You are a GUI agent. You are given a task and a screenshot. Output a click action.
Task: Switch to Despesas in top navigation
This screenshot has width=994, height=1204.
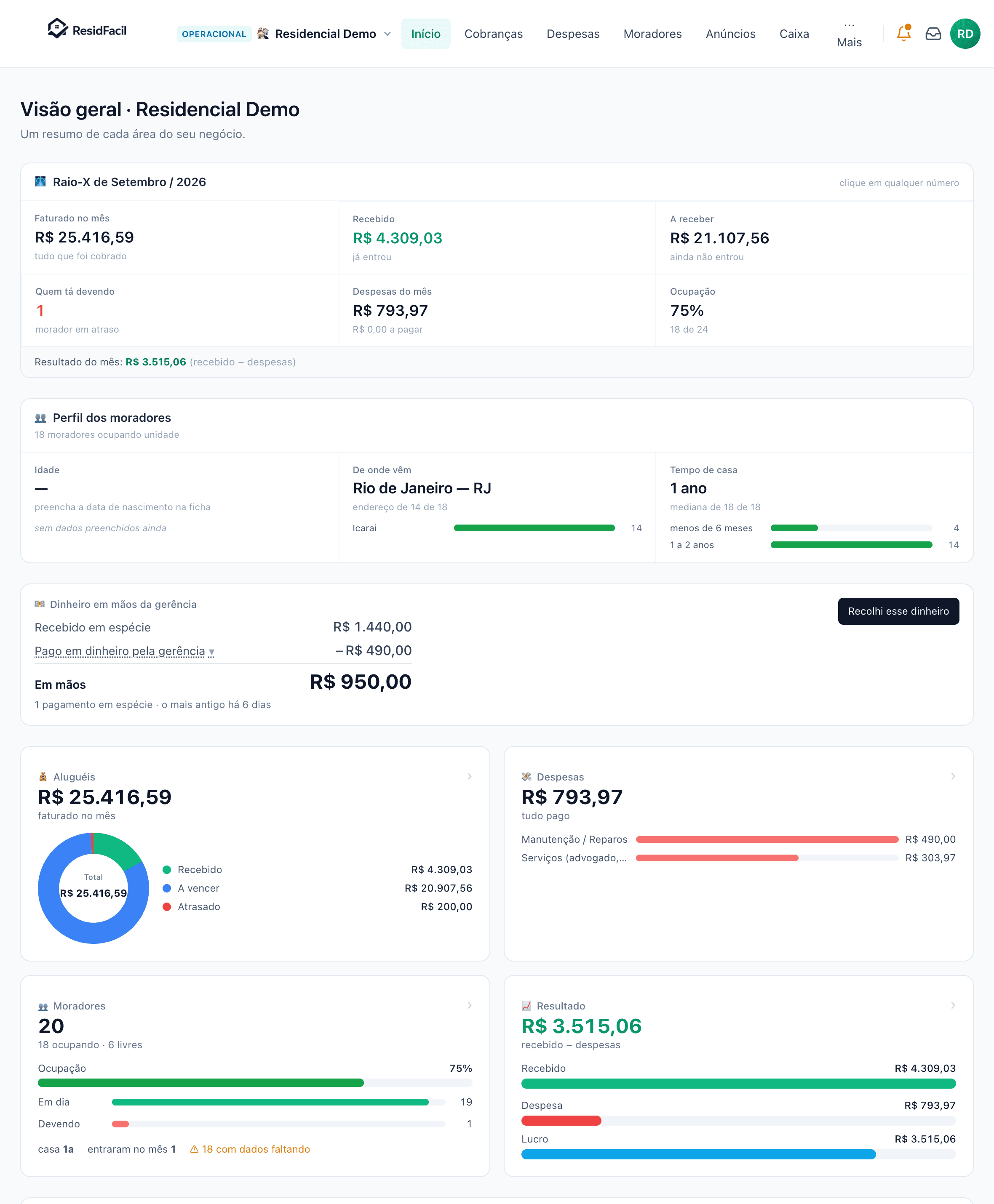573,34
